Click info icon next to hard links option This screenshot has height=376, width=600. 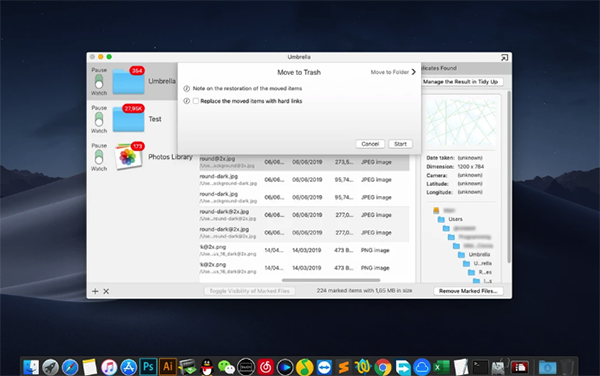[x=186, y=101]
